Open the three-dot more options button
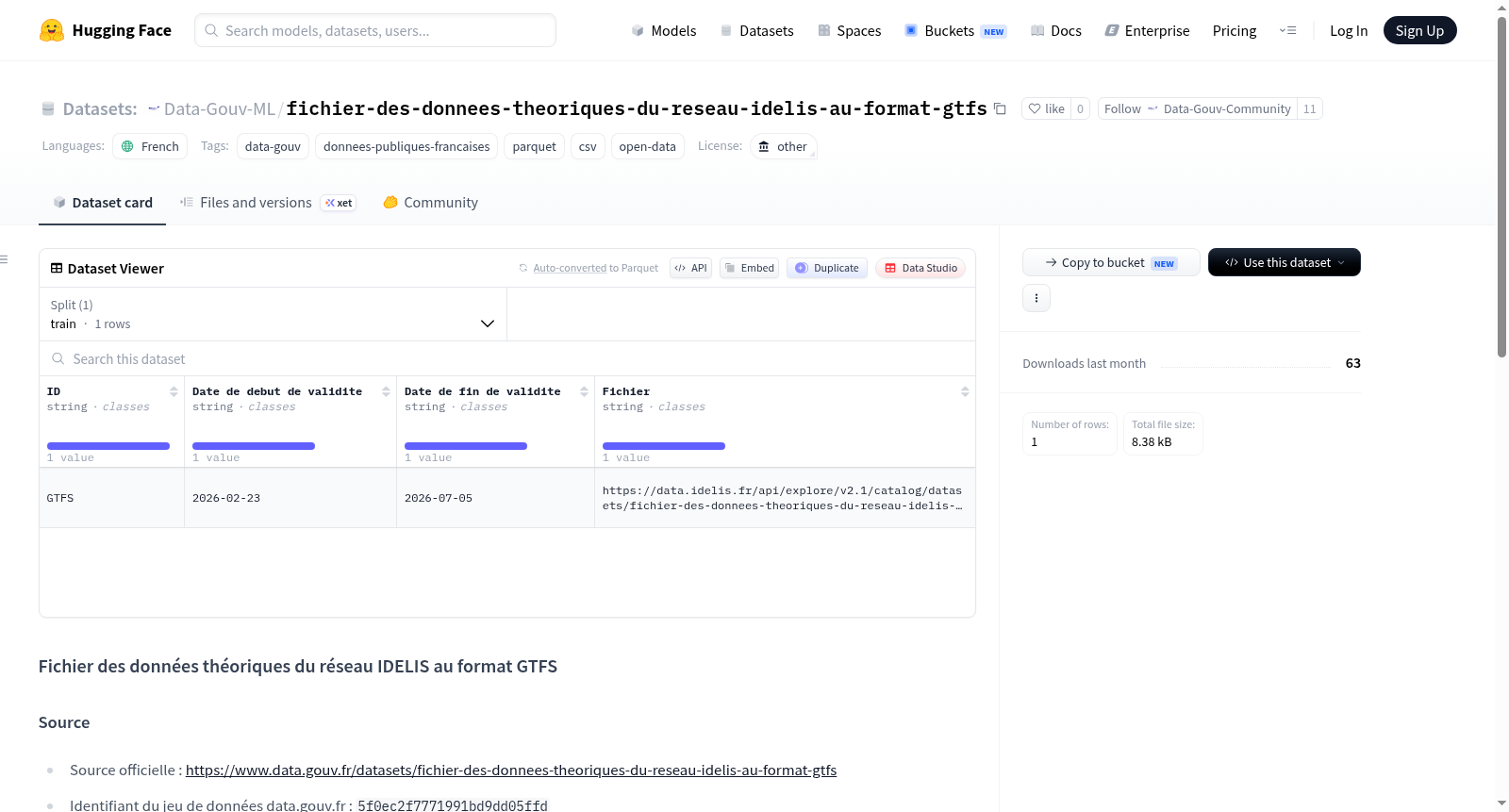This screenshot has height=812, width=1509. (x=1036, y=298)
